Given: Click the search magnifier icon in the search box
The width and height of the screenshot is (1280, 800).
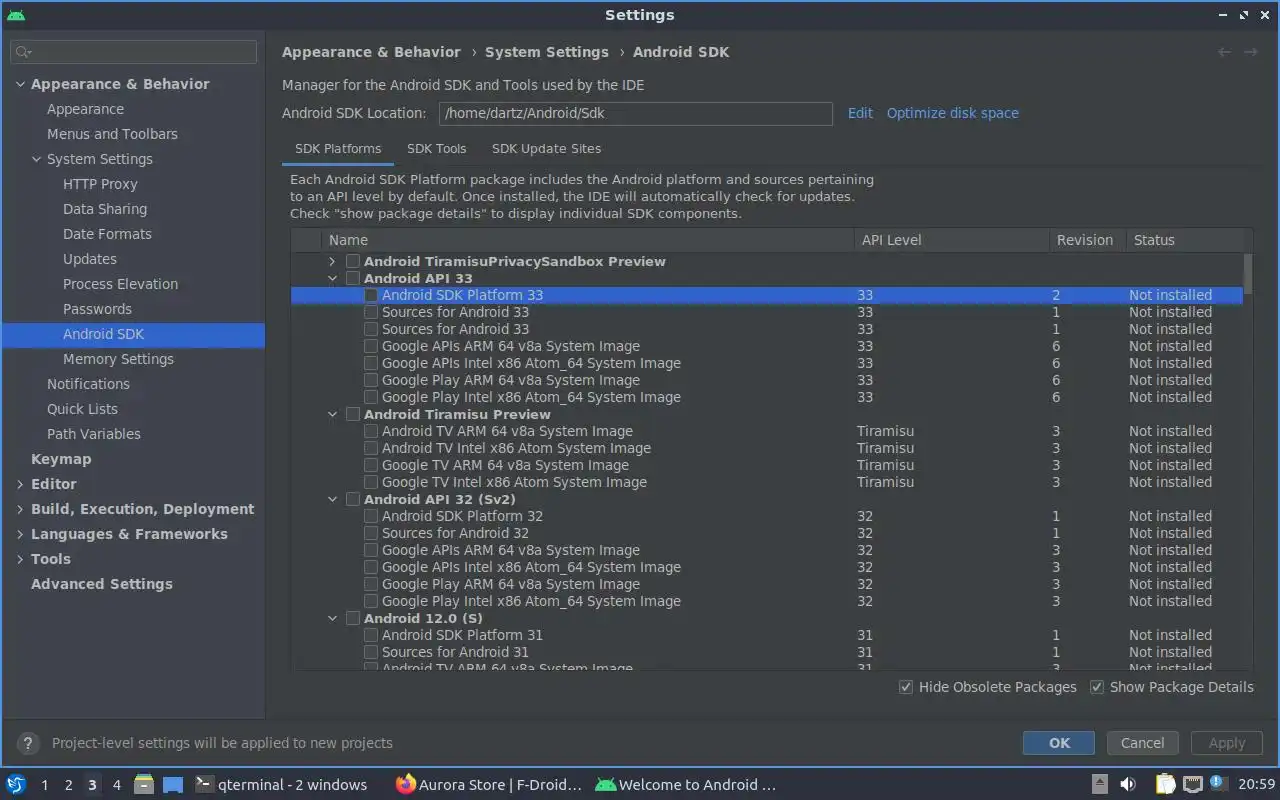Looking at the screenshot, I should tap(24, 52).
